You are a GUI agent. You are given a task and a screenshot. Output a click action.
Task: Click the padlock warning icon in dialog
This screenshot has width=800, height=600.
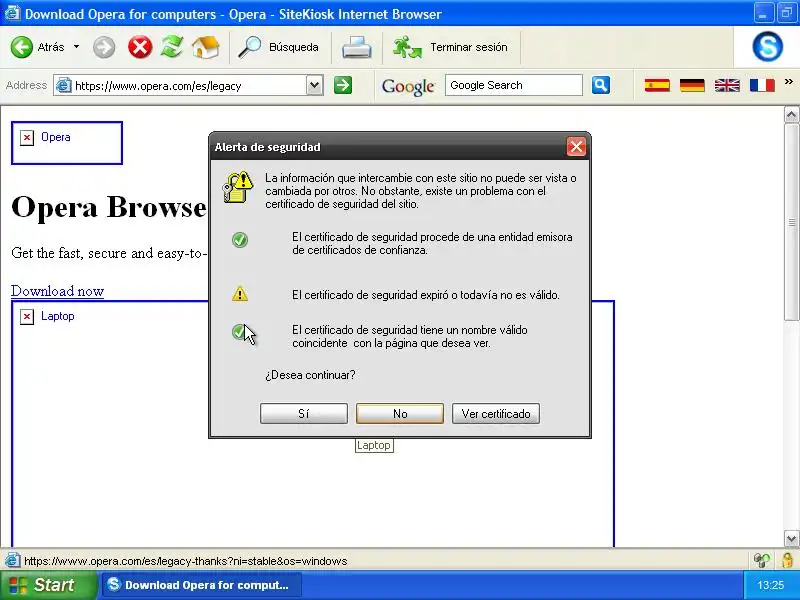(238, 187)
